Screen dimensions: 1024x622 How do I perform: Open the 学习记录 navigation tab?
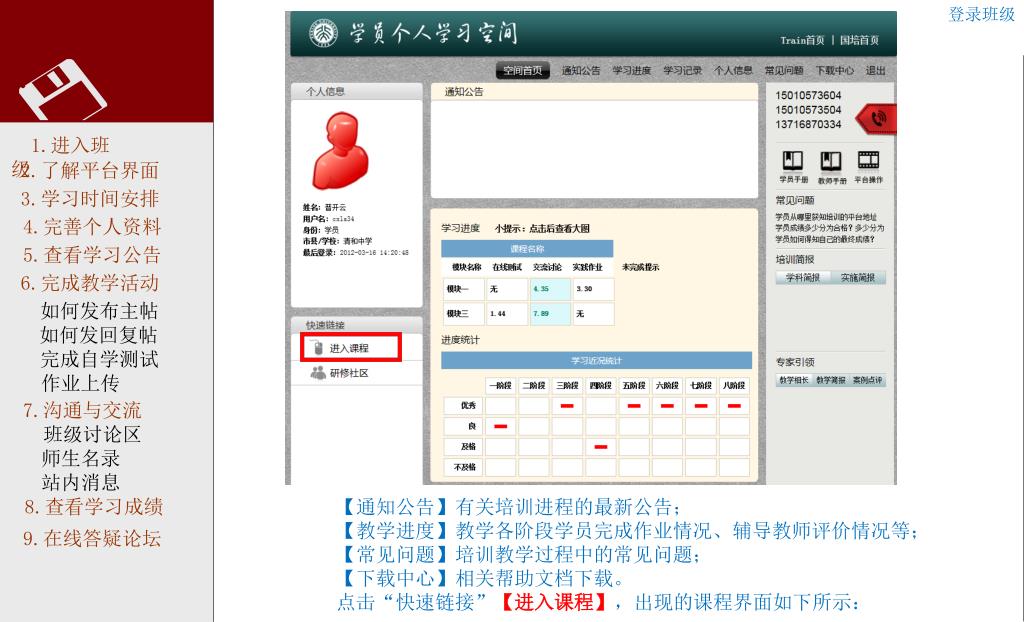click(x=682, y=71)
